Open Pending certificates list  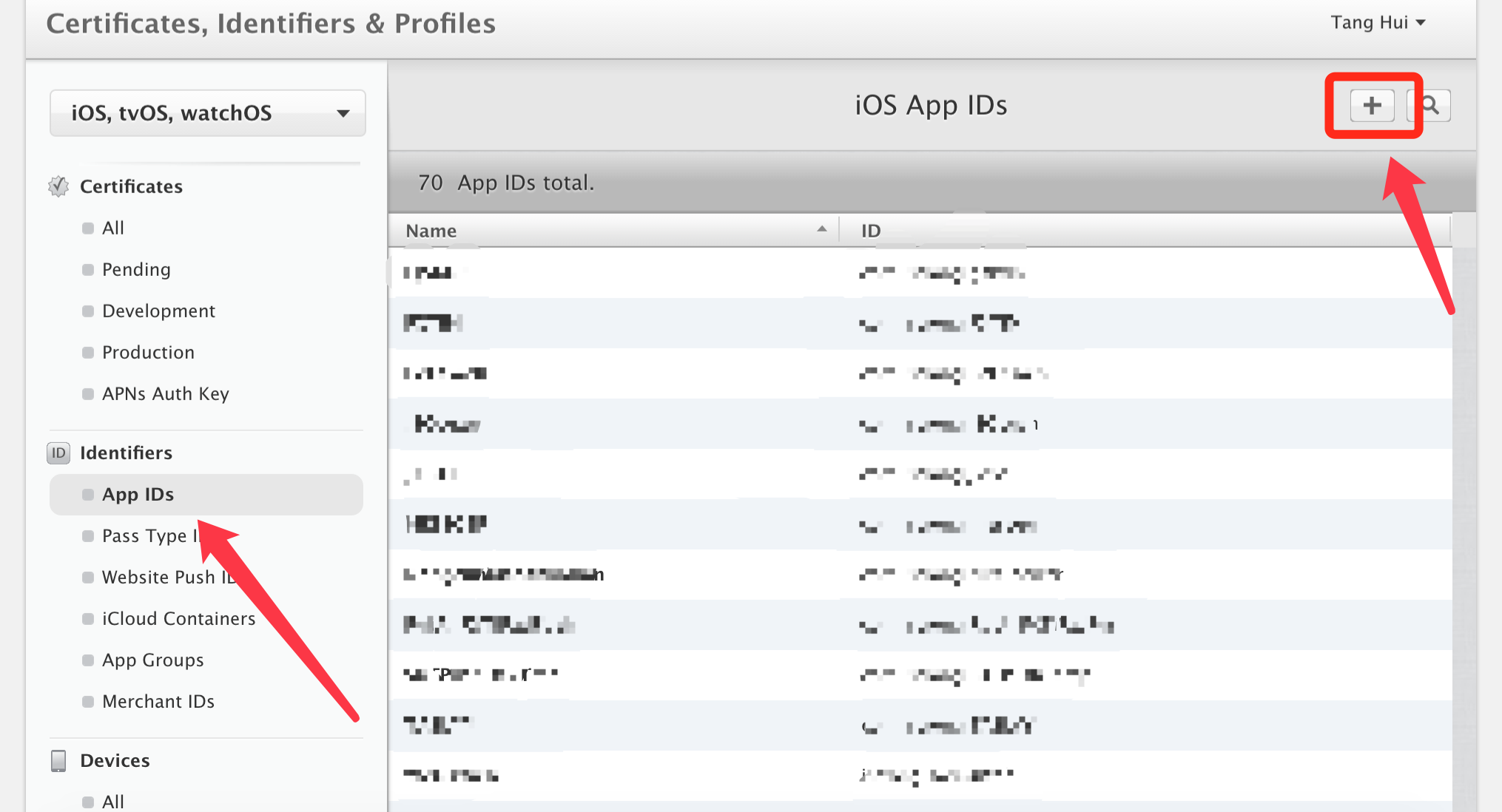point(136,269)
